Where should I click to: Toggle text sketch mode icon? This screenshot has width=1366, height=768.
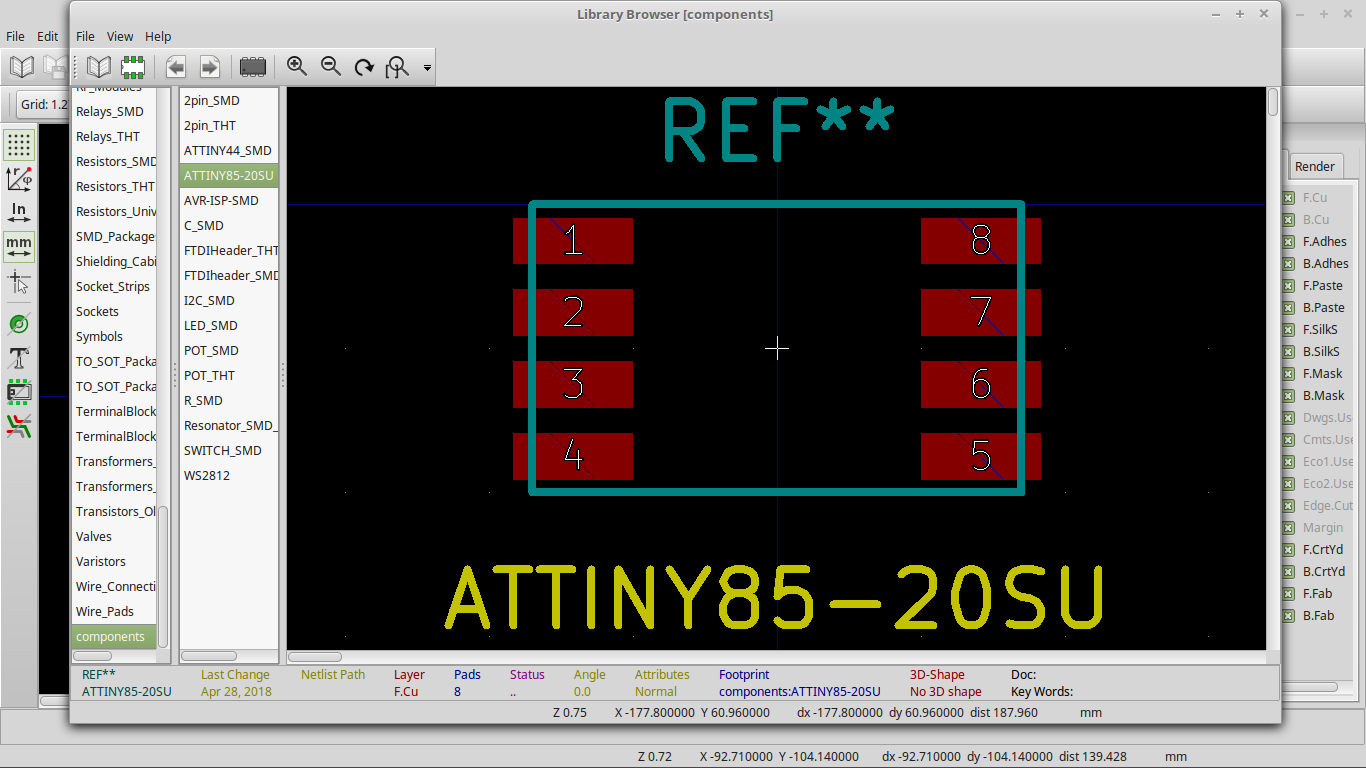(x=19, y=358)
